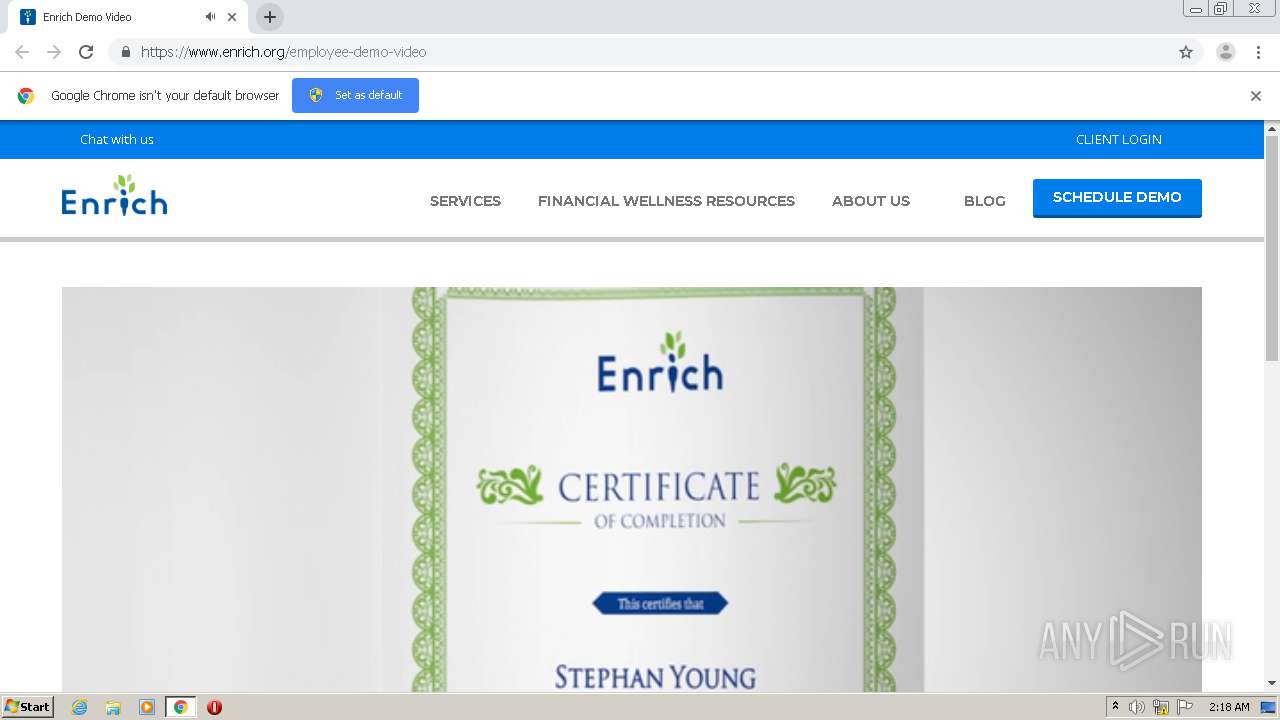
Task: Launch Internet Explorer from taskbar
Action: click(79, 707)
